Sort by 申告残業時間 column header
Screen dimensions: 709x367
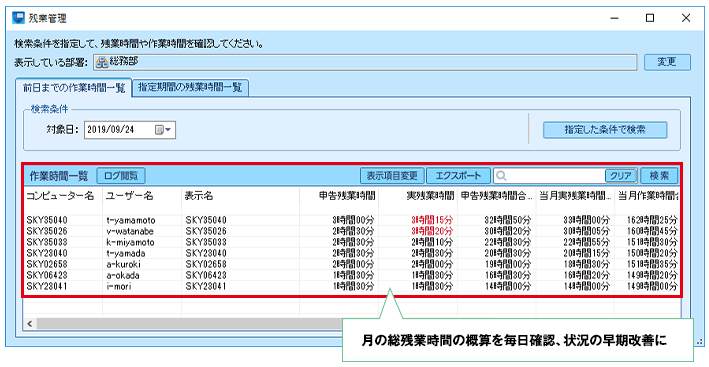(339, 196)
